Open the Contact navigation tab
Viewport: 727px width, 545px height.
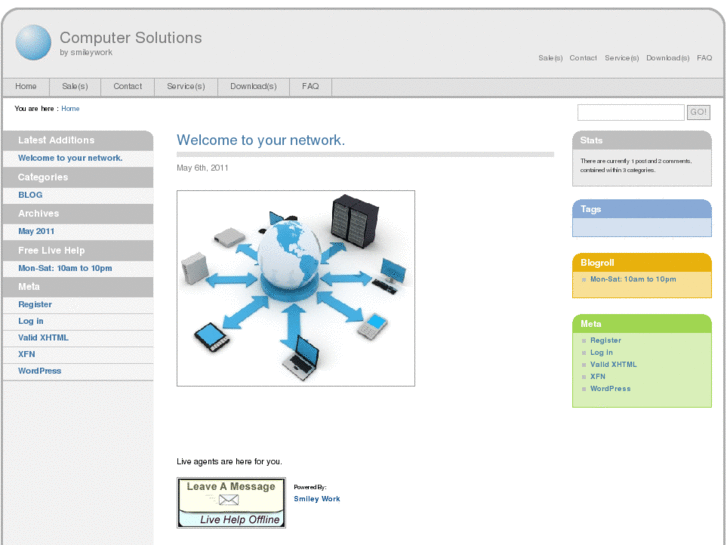click(x=128, y=87)
